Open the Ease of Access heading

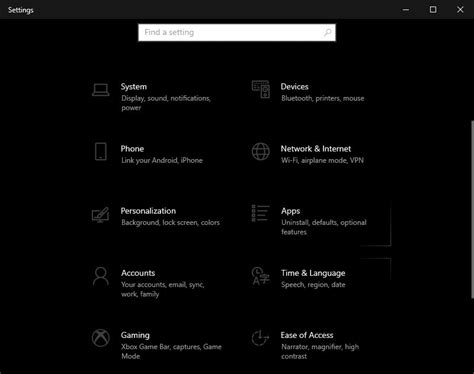point(307,335)
